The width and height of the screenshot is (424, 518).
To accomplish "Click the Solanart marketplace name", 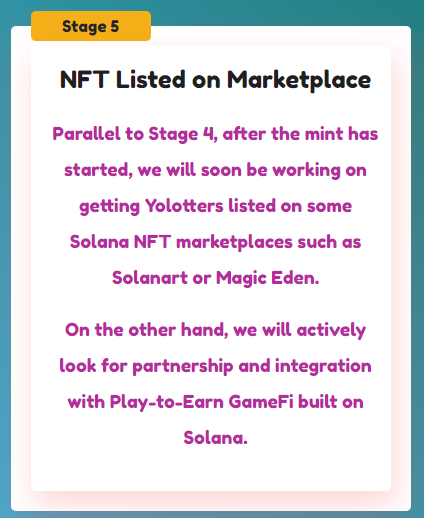I will (150, 278).
